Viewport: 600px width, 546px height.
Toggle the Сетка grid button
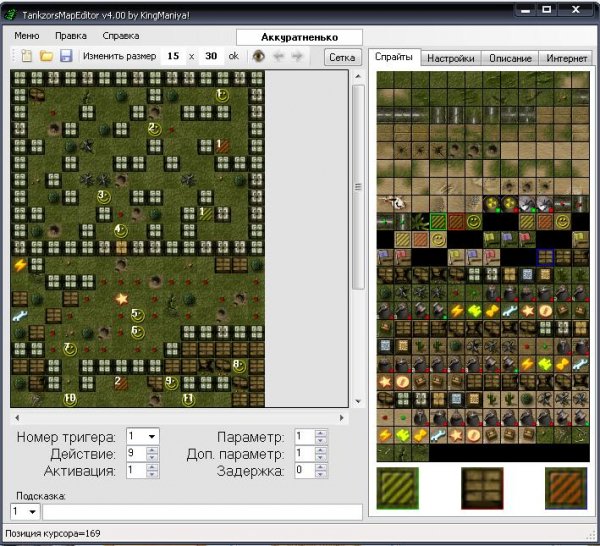click(x=342, y=57)
